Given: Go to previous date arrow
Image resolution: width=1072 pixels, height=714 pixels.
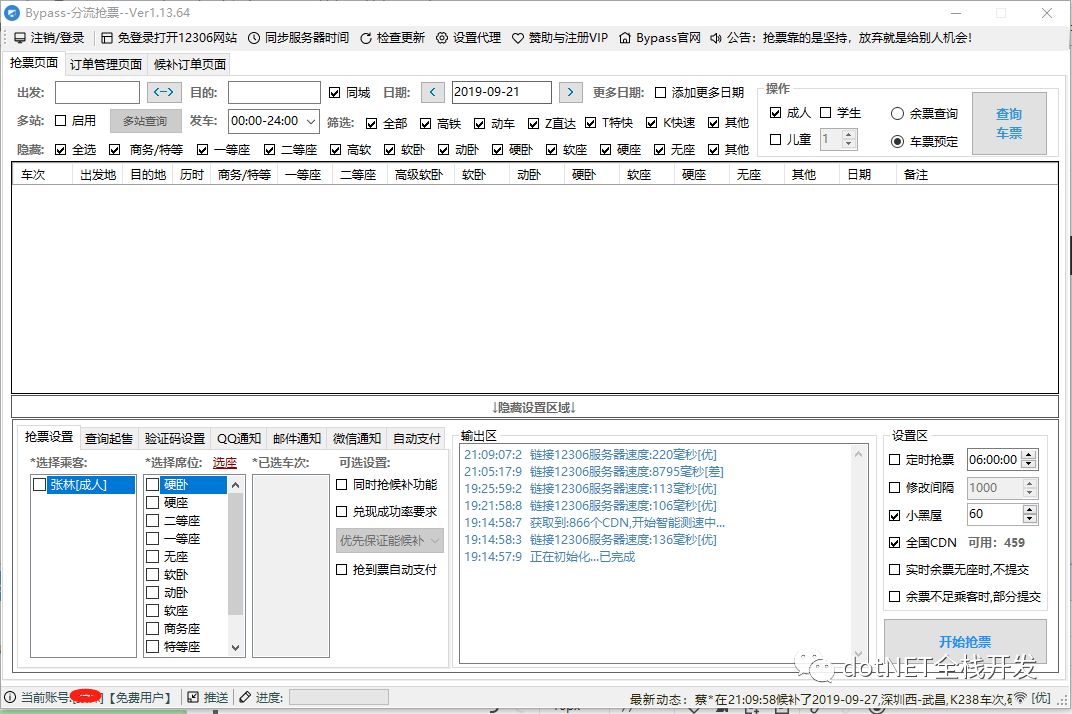Looking at the screenshot, I should point(432,92).
